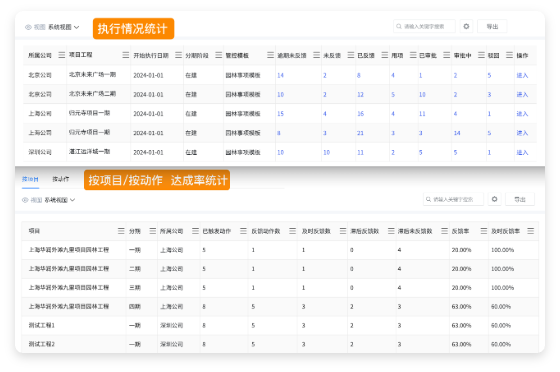Select the 二期 cell of 上海华润外滩九里项目
Image resolution: width=560 pixels, height=372 pixels.
pos(135,269)
